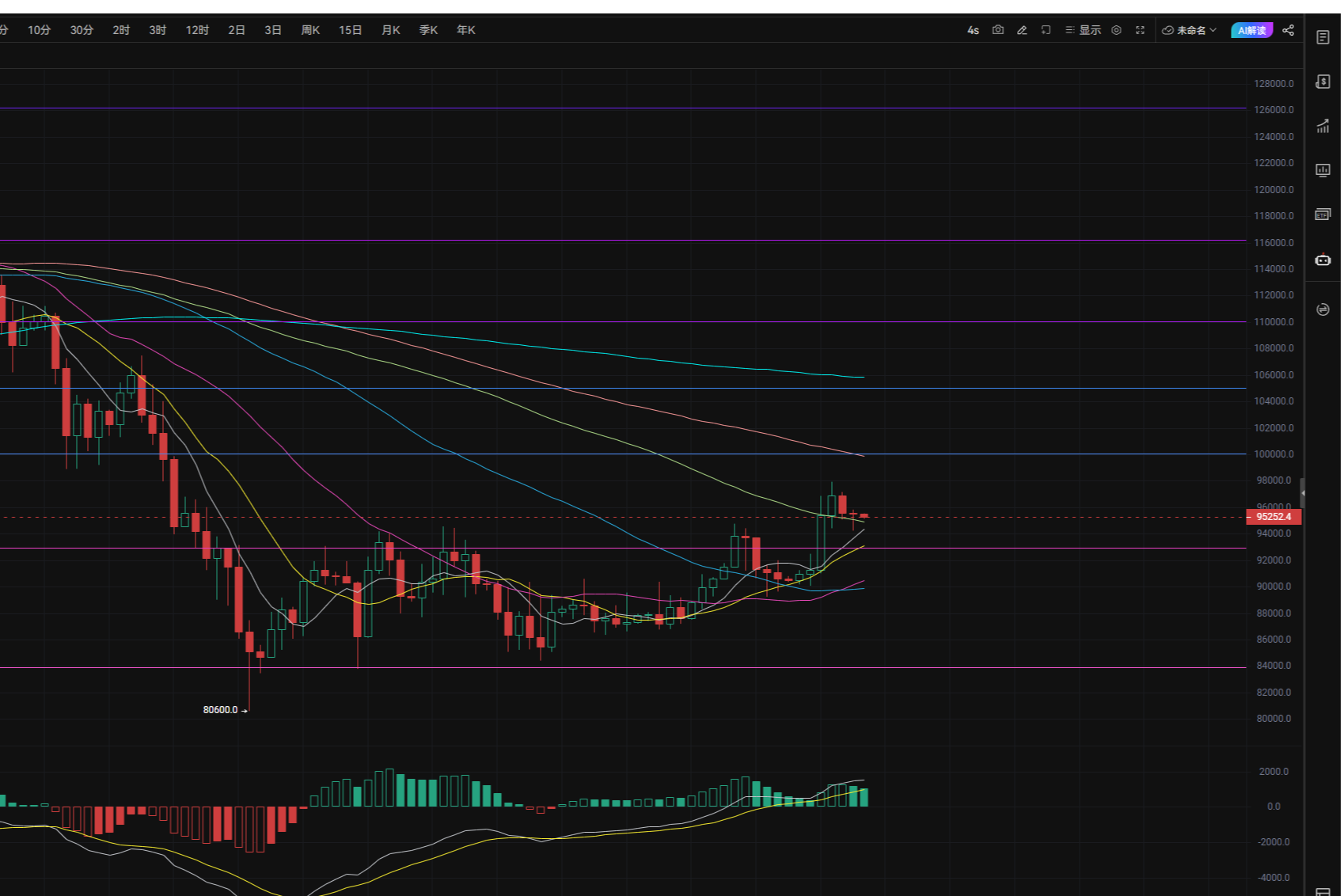The width and height of the screenshot is (1344, 896).
Task: Toggle fullscreen chart mode
Action: point(1140,30)
